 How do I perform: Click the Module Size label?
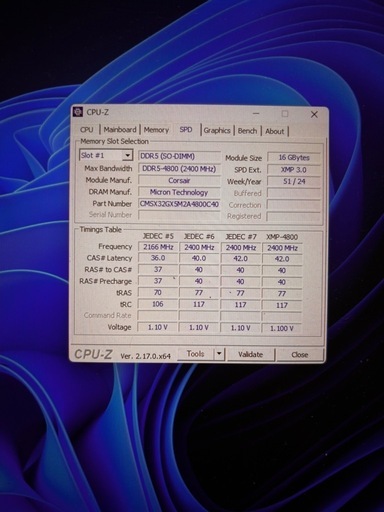[243, 158]
